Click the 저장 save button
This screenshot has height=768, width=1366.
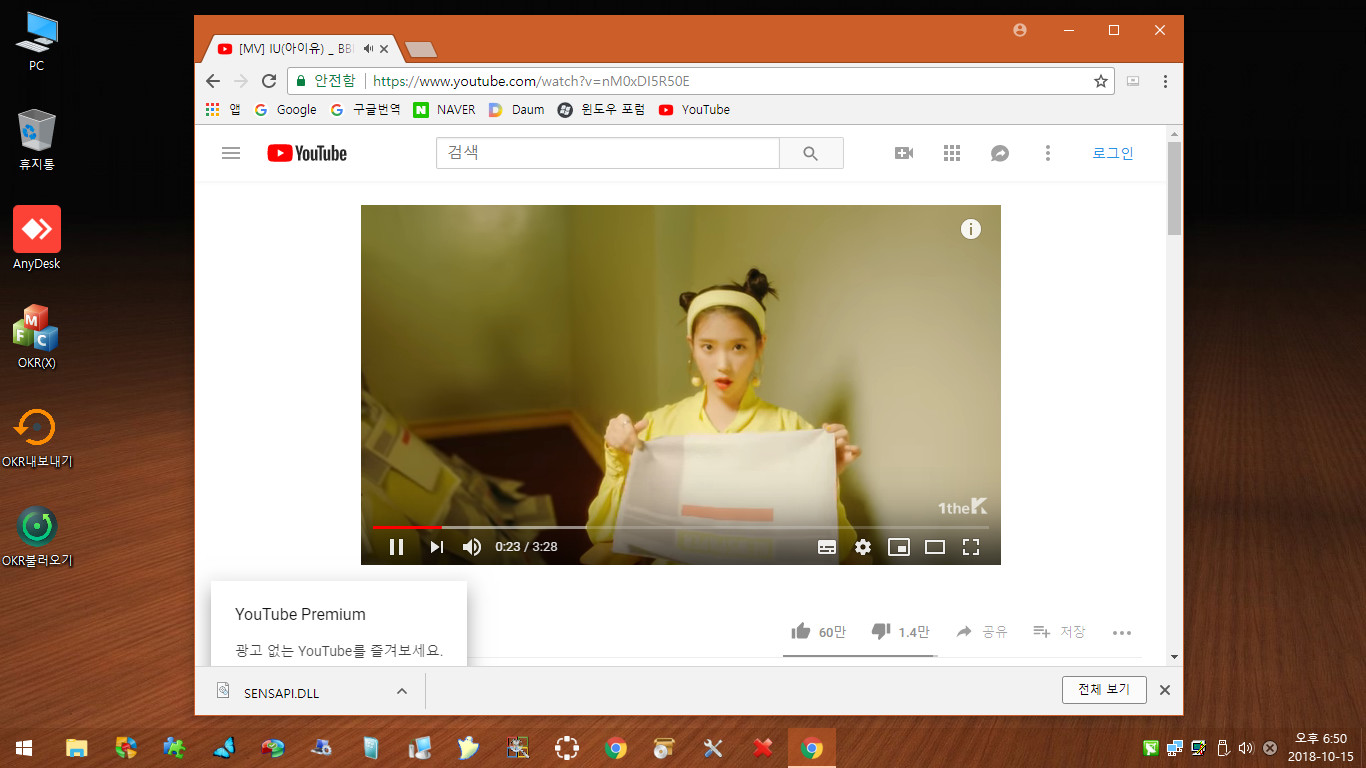[1059, 632]
